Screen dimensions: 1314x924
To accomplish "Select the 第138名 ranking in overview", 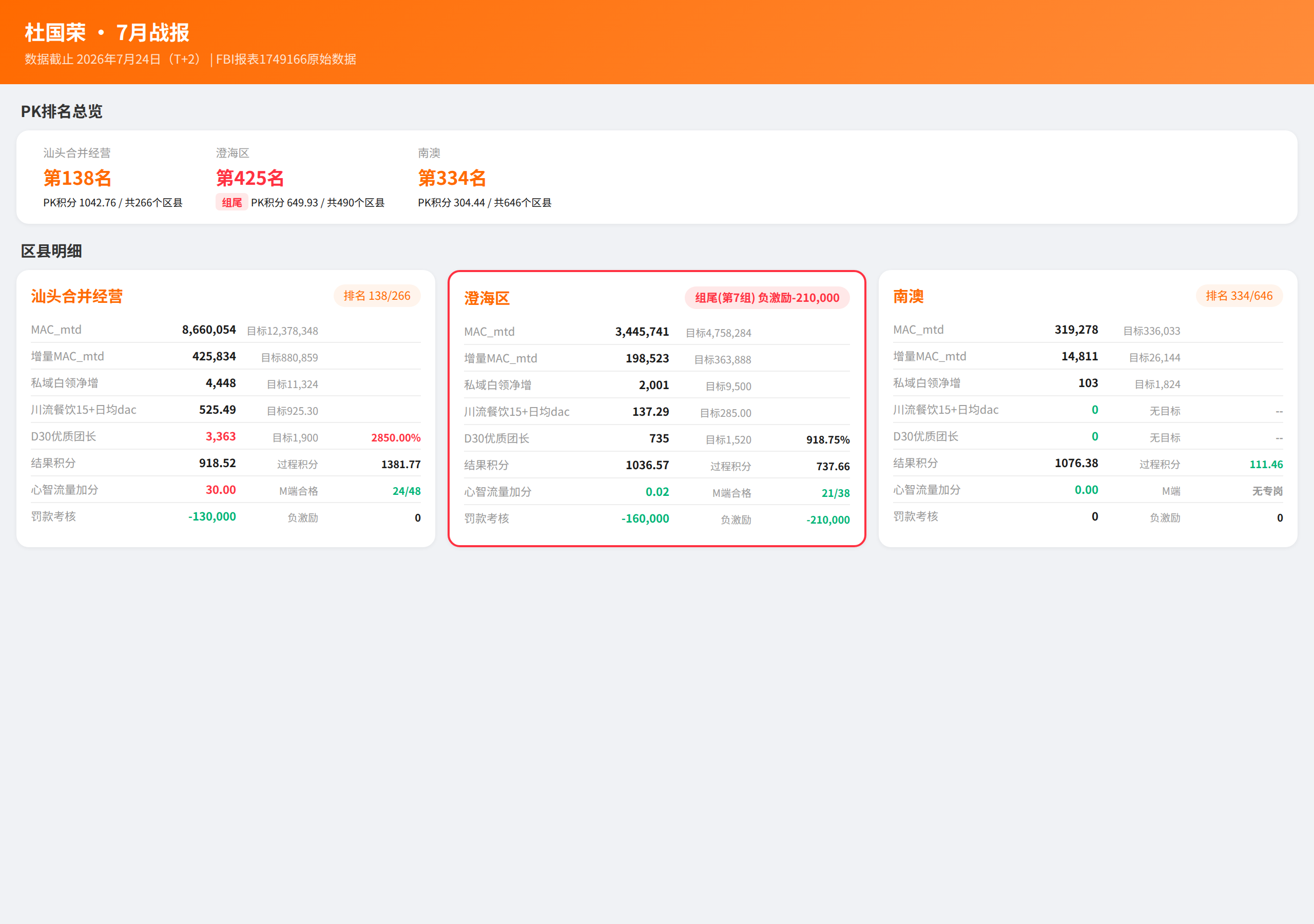I will tap(78, 178).
